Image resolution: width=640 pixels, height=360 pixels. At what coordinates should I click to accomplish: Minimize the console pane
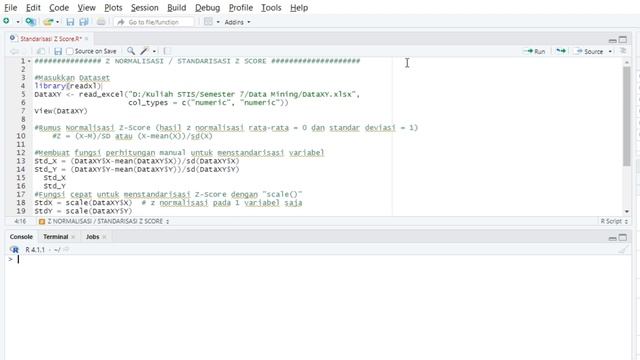612,238
